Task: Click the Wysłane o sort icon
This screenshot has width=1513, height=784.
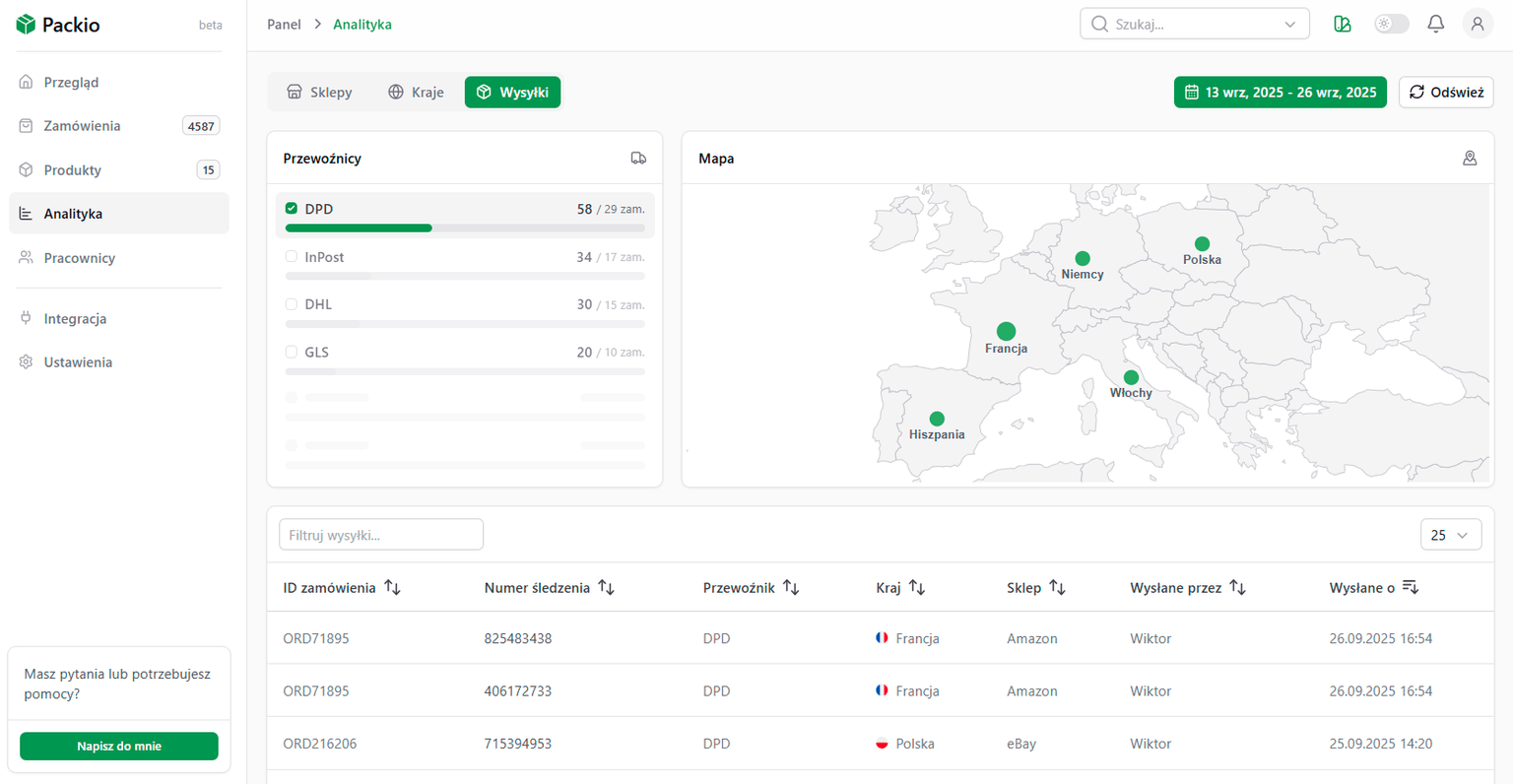Action: (x=1410, y=588)
